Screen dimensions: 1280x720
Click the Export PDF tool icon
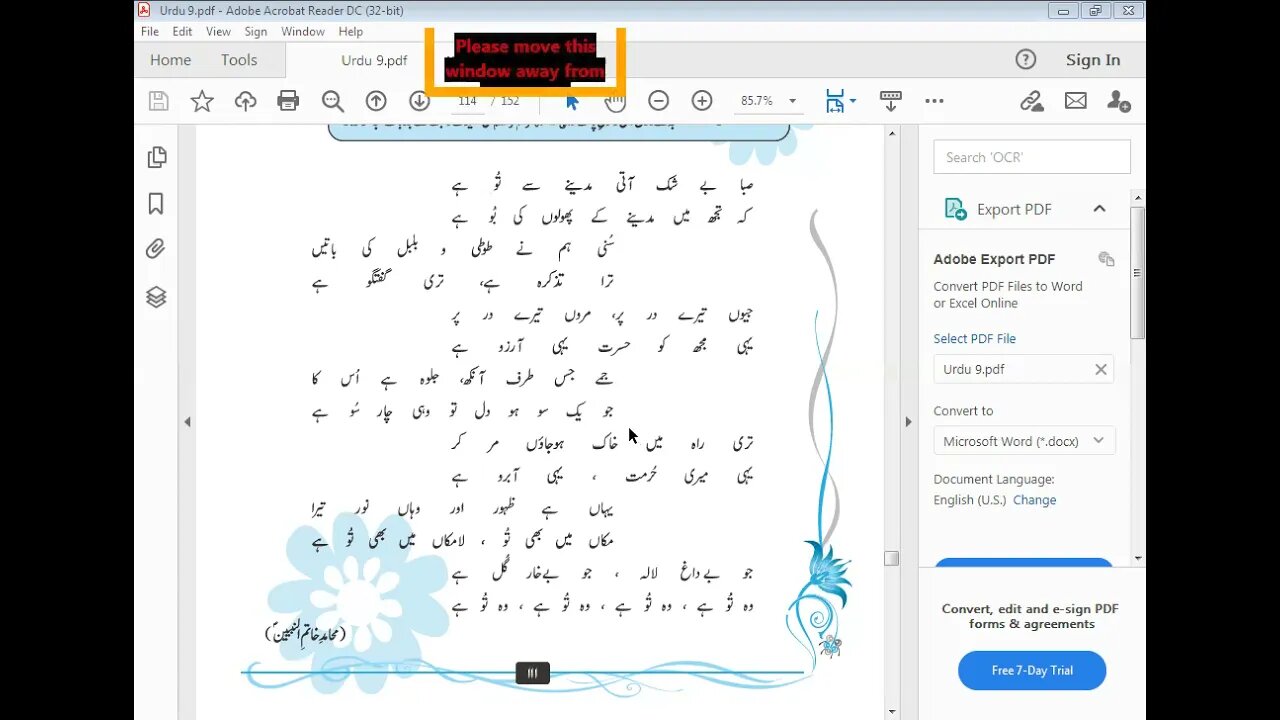pos(956,209)
